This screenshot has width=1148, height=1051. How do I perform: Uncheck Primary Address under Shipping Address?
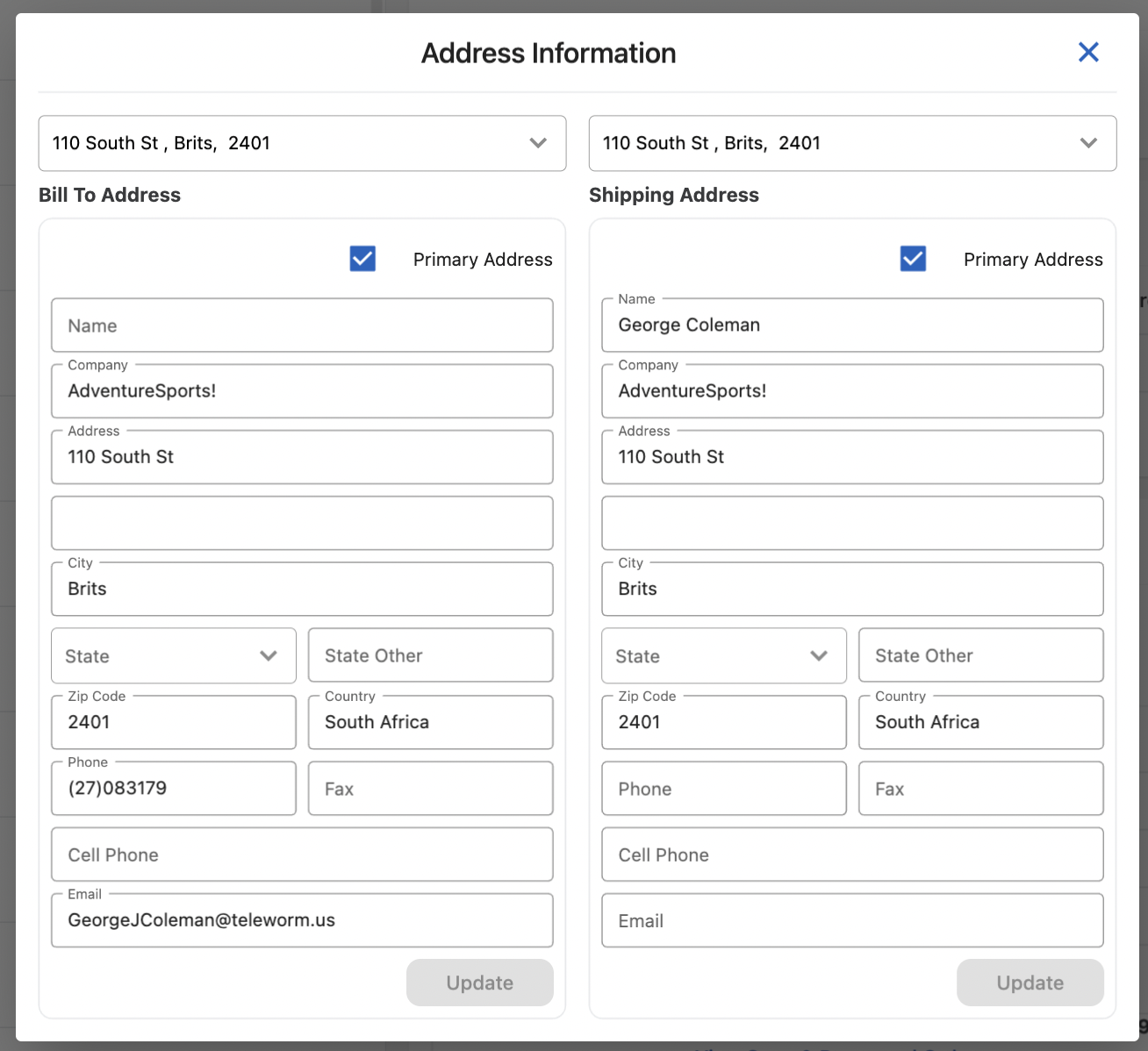(x=913, y=259)
